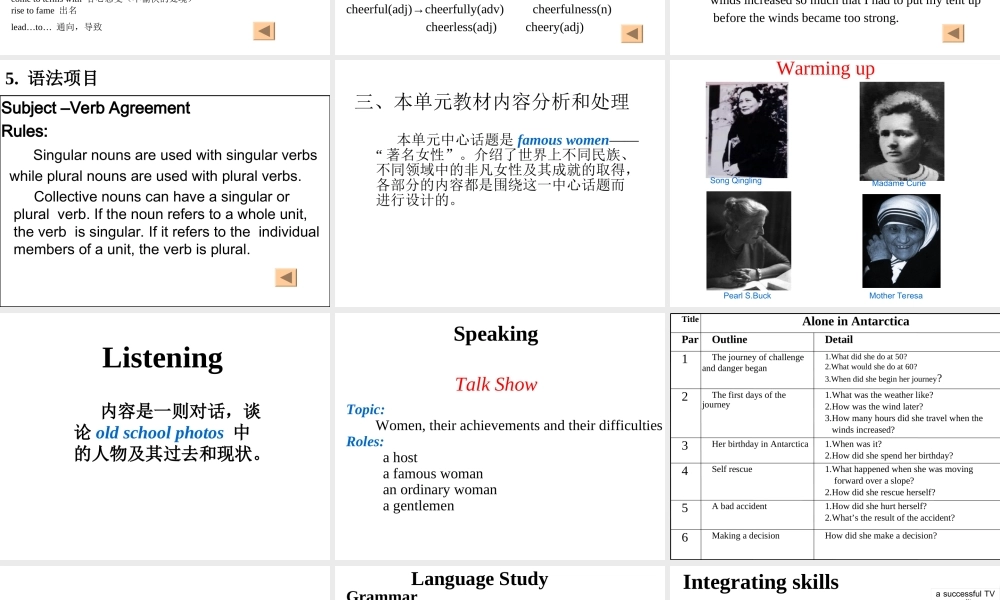Click old school photos blue text
The image size is (1000, 600).
coord(159,432)
